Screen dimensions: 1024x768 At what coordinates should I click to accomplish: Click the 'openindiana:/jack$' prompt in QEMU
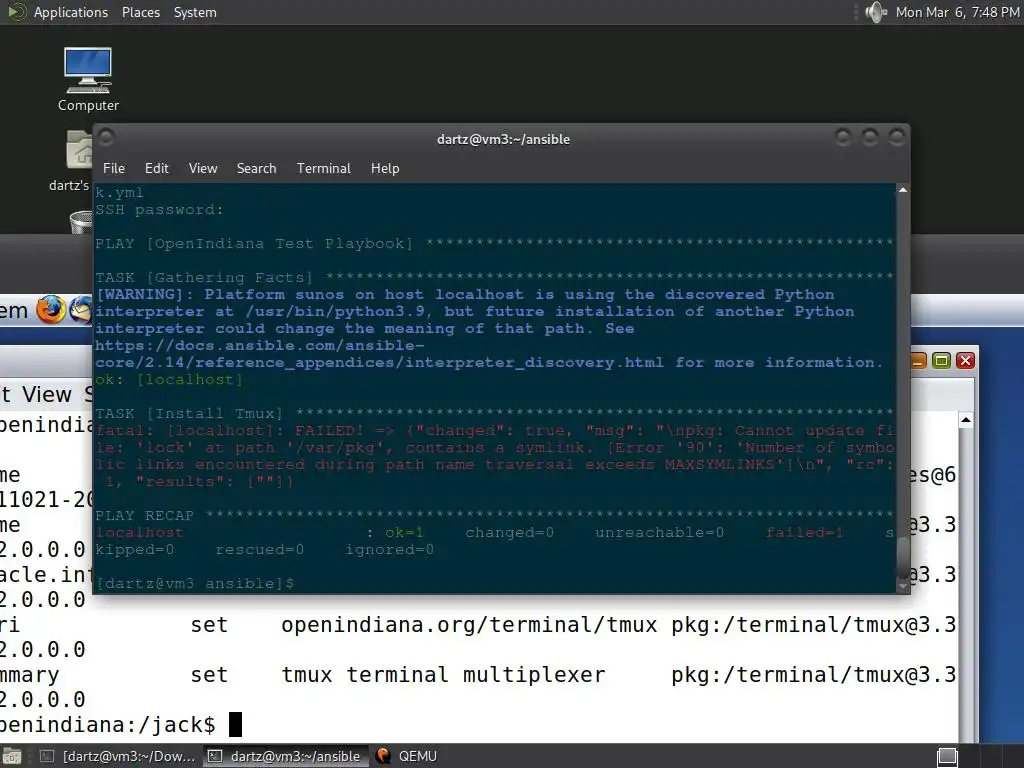pos(107,725)
